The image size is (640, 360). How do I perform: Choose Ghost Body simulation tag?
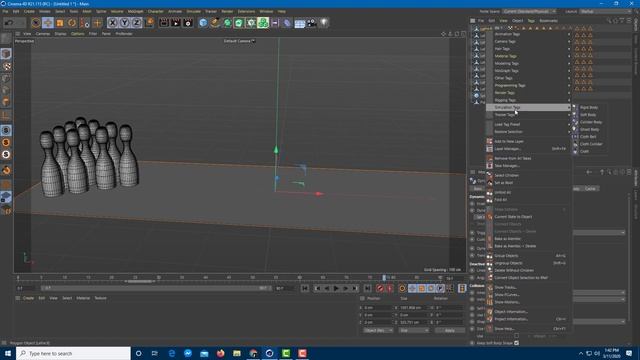coord(589,129)
